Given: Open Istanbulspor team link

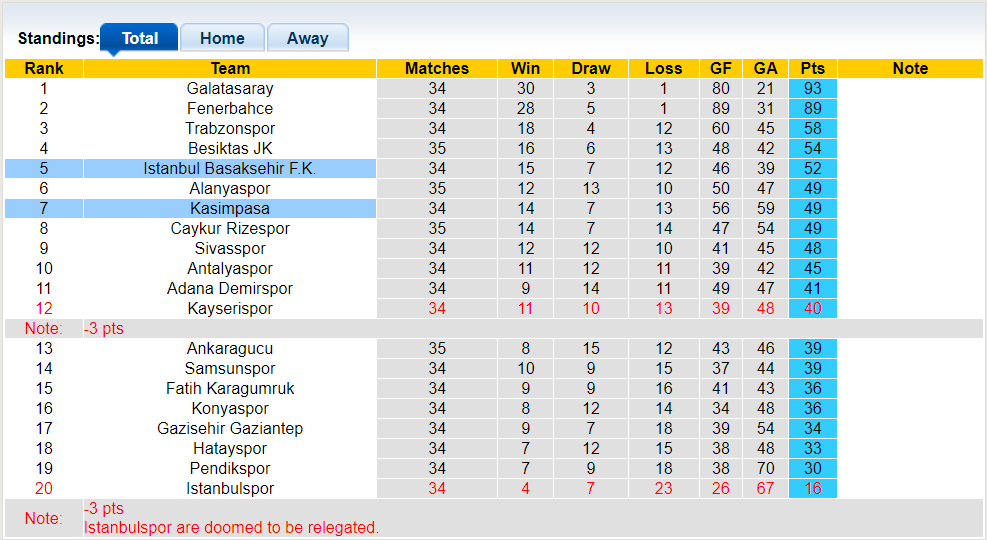Looking at the screenshot, I should click(230, 488).
